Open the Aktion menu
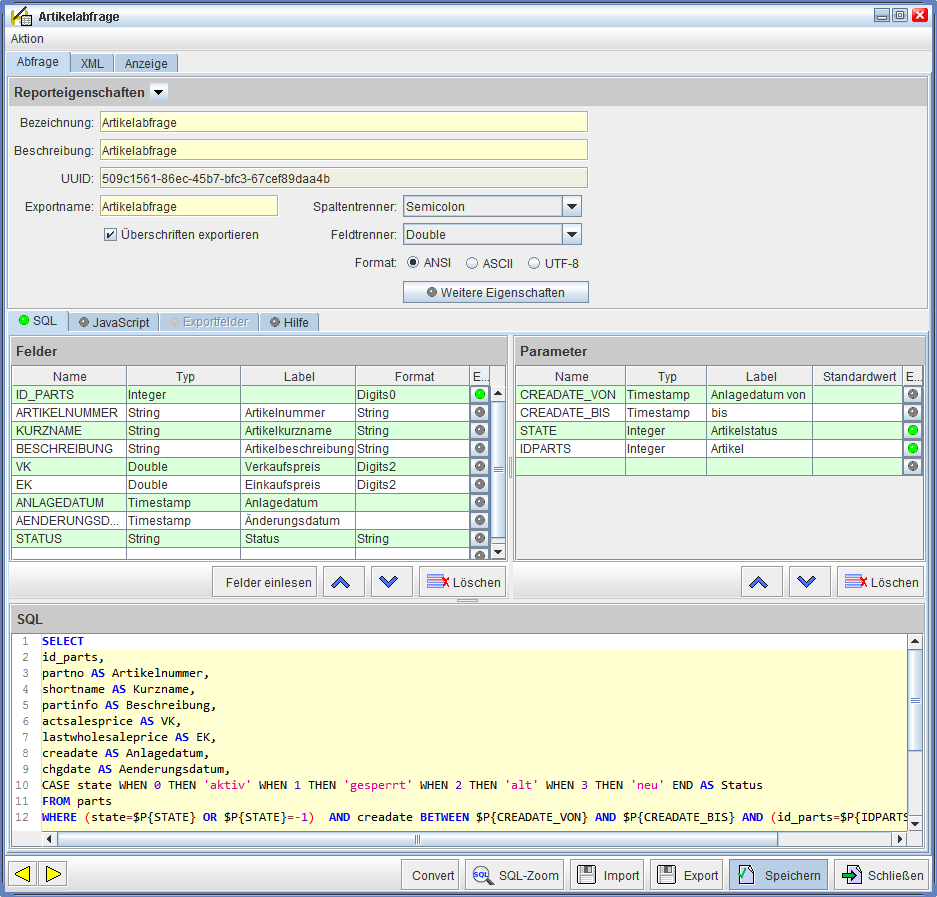 [27, 39]
